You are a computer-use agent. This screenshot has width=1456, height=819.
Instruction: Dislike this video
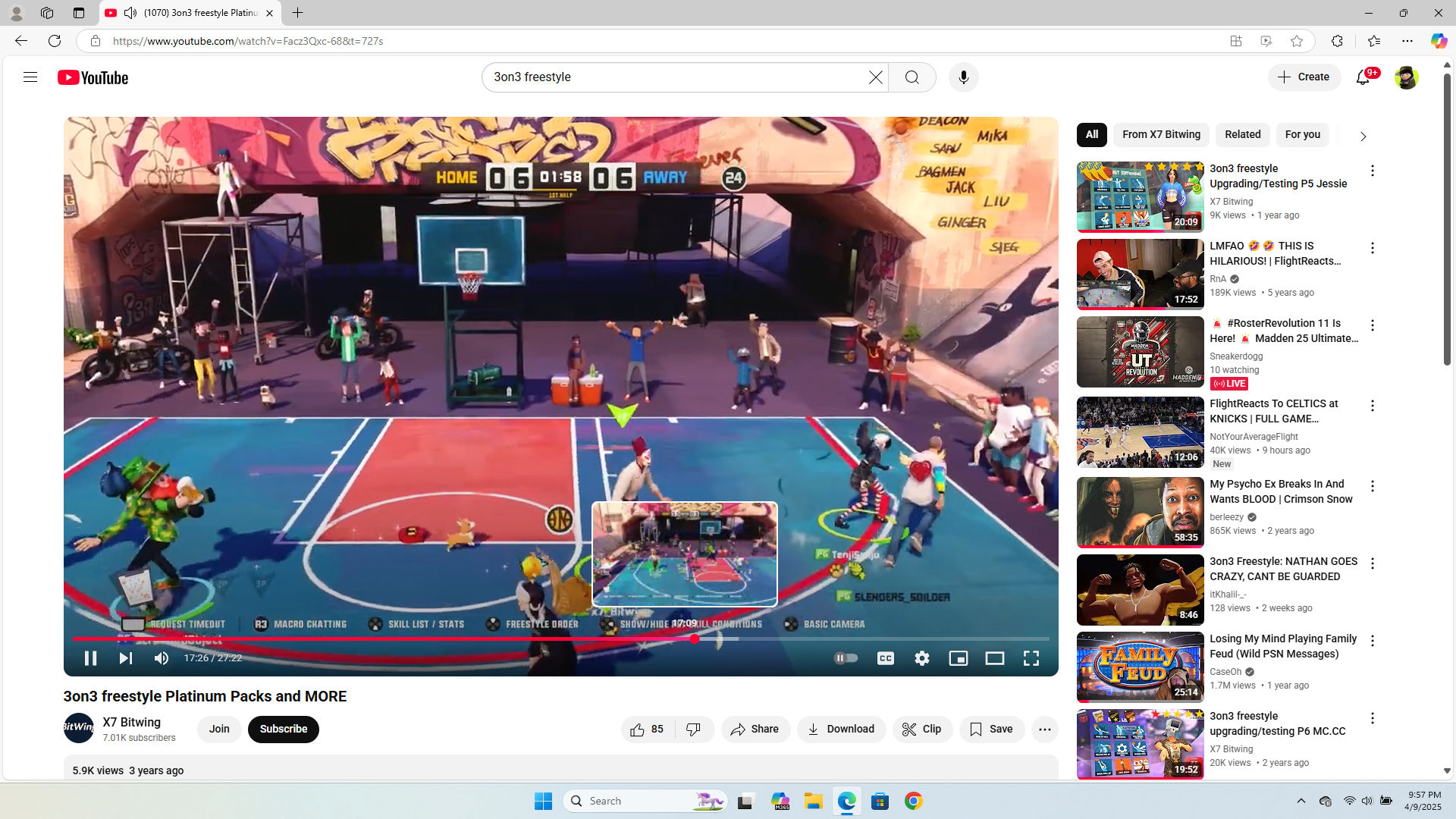pos(694,730)
